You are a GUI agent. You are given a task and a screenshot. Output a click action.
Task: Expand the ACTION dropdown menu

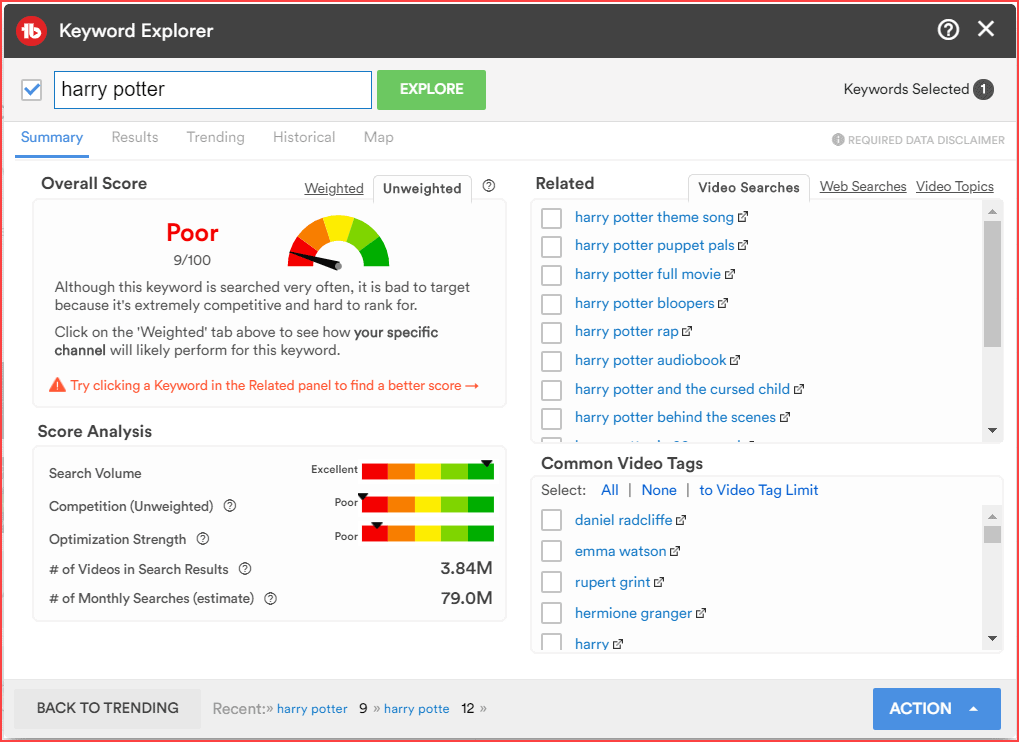pyautogui.click(x=936, y=708)
